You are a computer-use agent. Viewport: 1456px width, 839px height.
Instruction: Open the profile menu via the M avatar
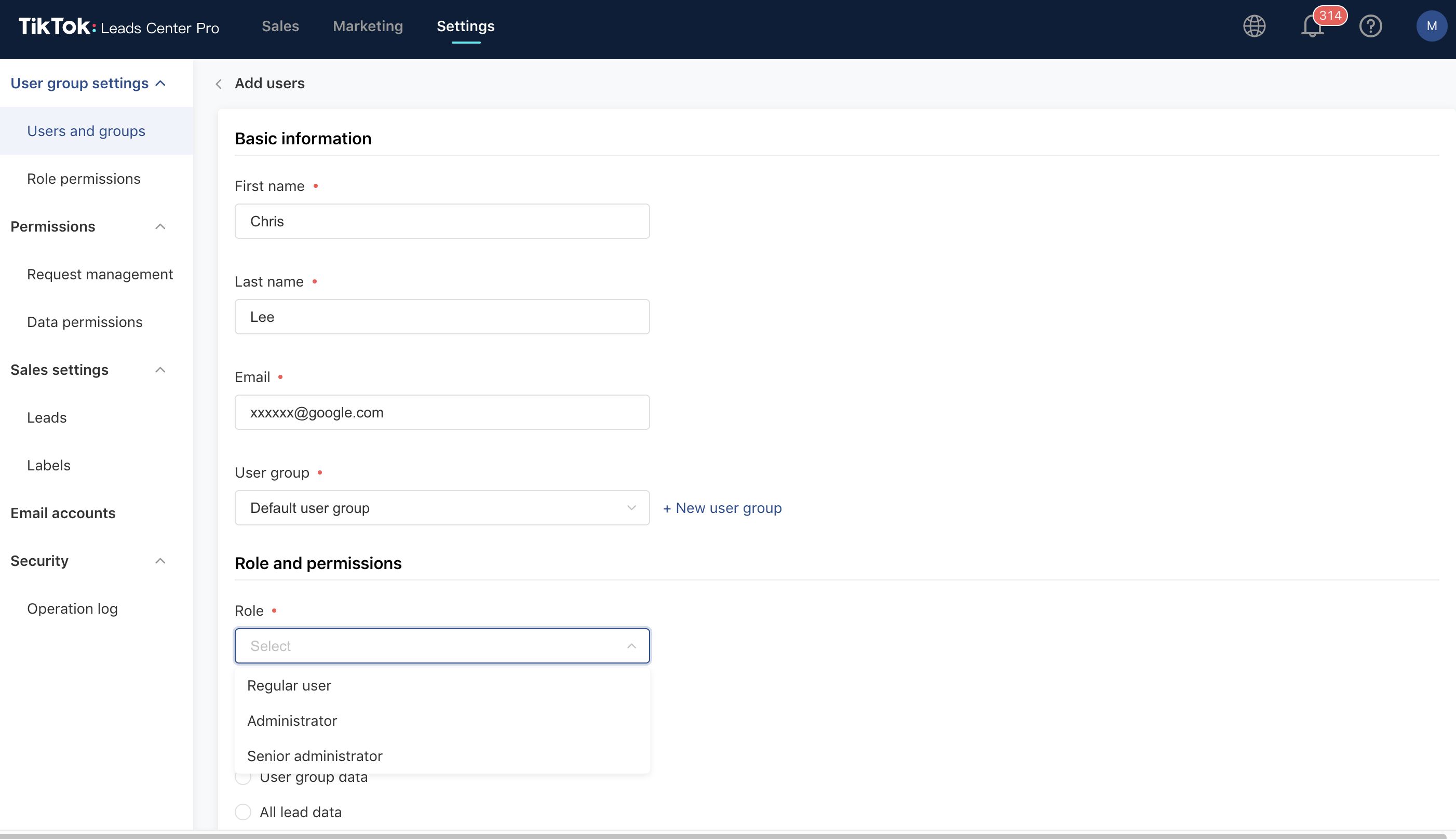click(1431, 26)
